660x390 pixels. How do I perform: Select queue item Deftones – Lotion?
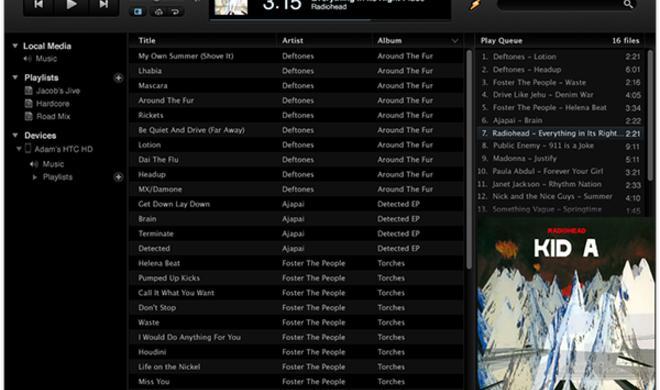click(x=560, y=56)
